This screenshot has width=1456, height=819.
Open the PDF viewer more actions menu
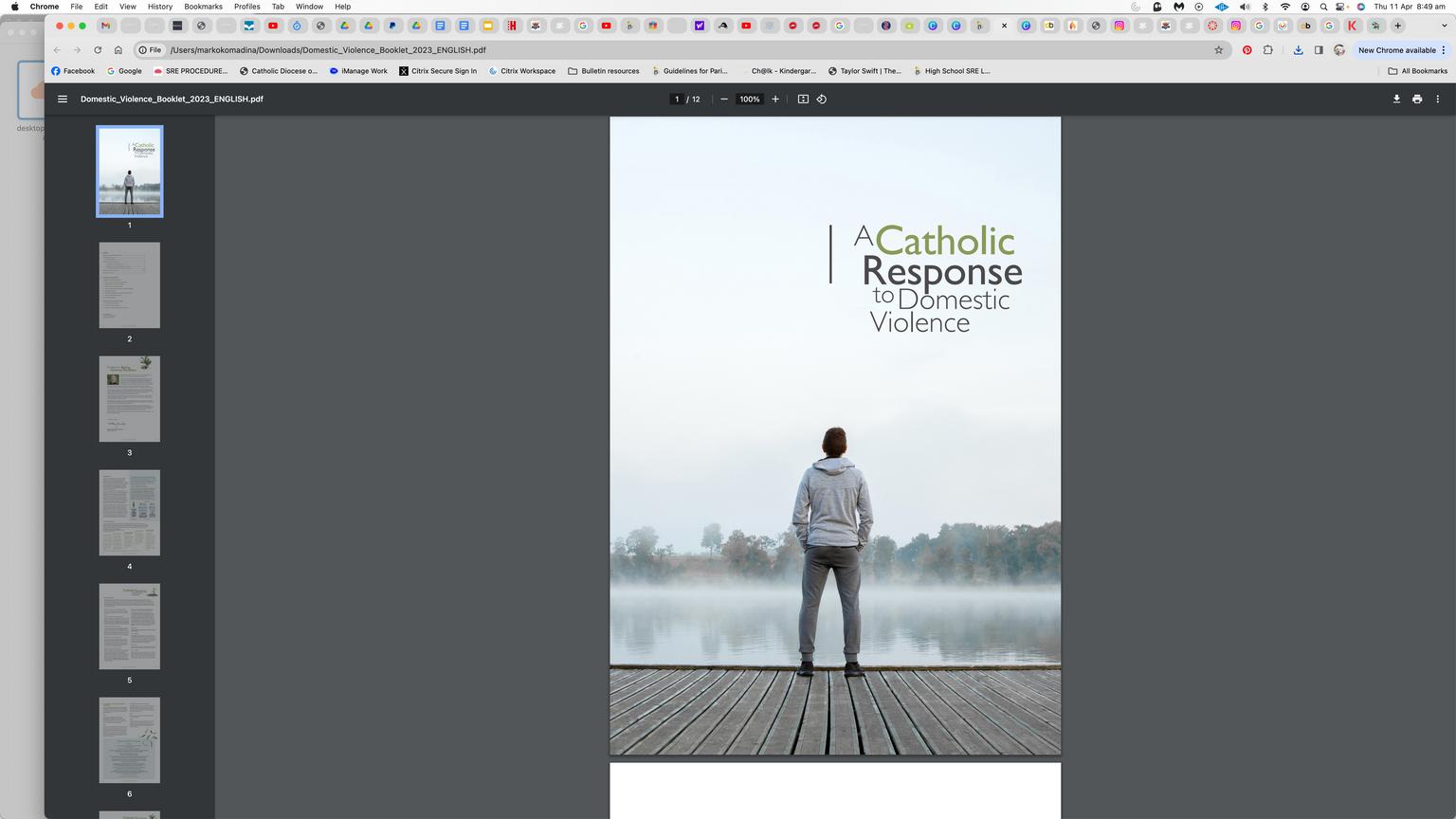[1438, 99]
